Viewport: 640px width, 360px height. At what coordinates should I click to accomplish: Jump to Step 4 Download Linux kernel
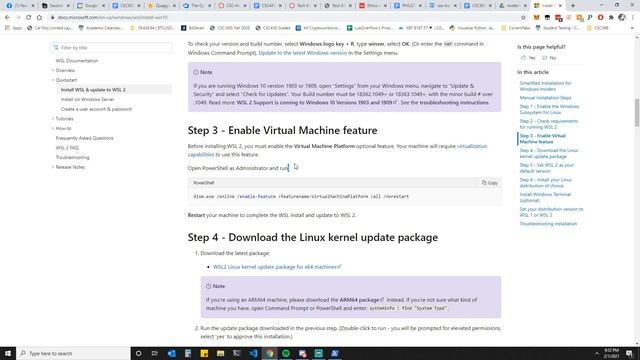(549, 153)
